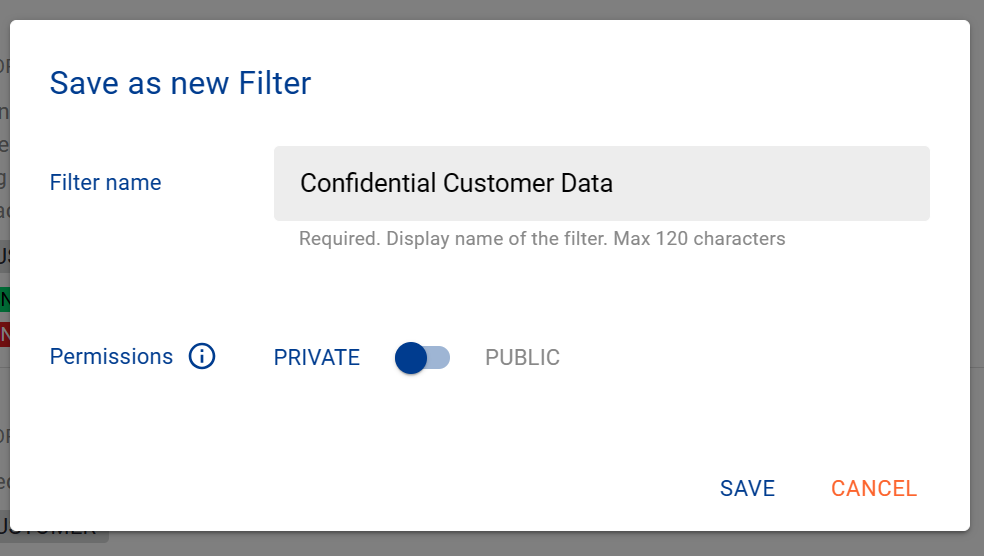Click the "Confidential Customer Data" text in field

tap(456, 183)
